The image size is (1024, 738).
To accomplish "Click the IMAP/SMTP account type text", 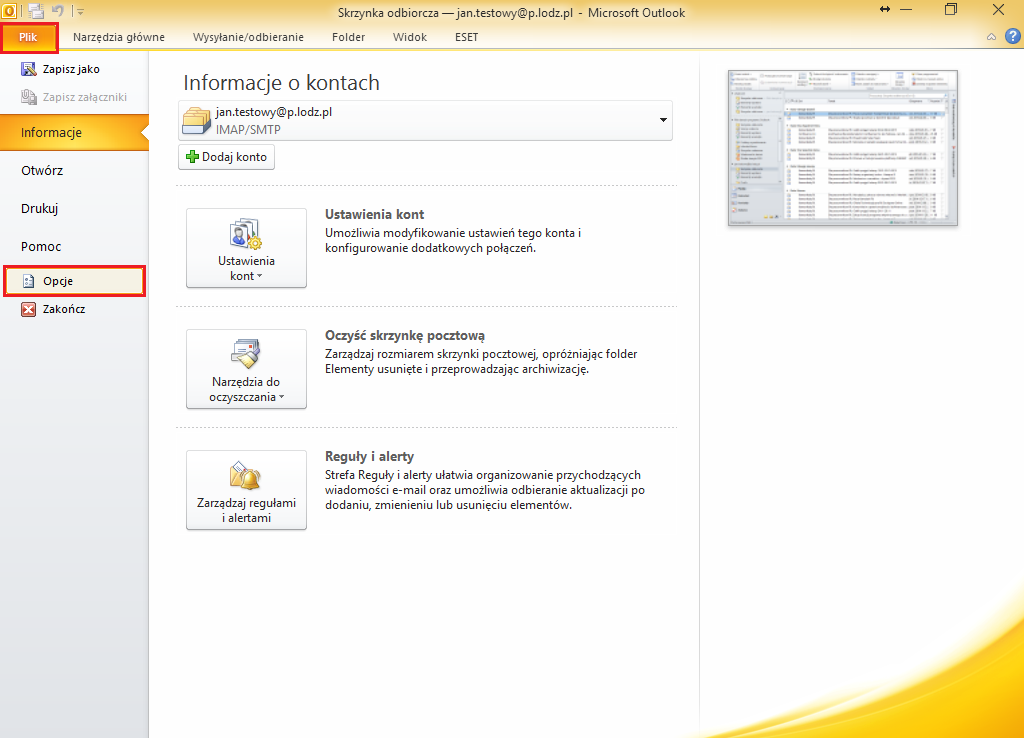I will [248, 129].
